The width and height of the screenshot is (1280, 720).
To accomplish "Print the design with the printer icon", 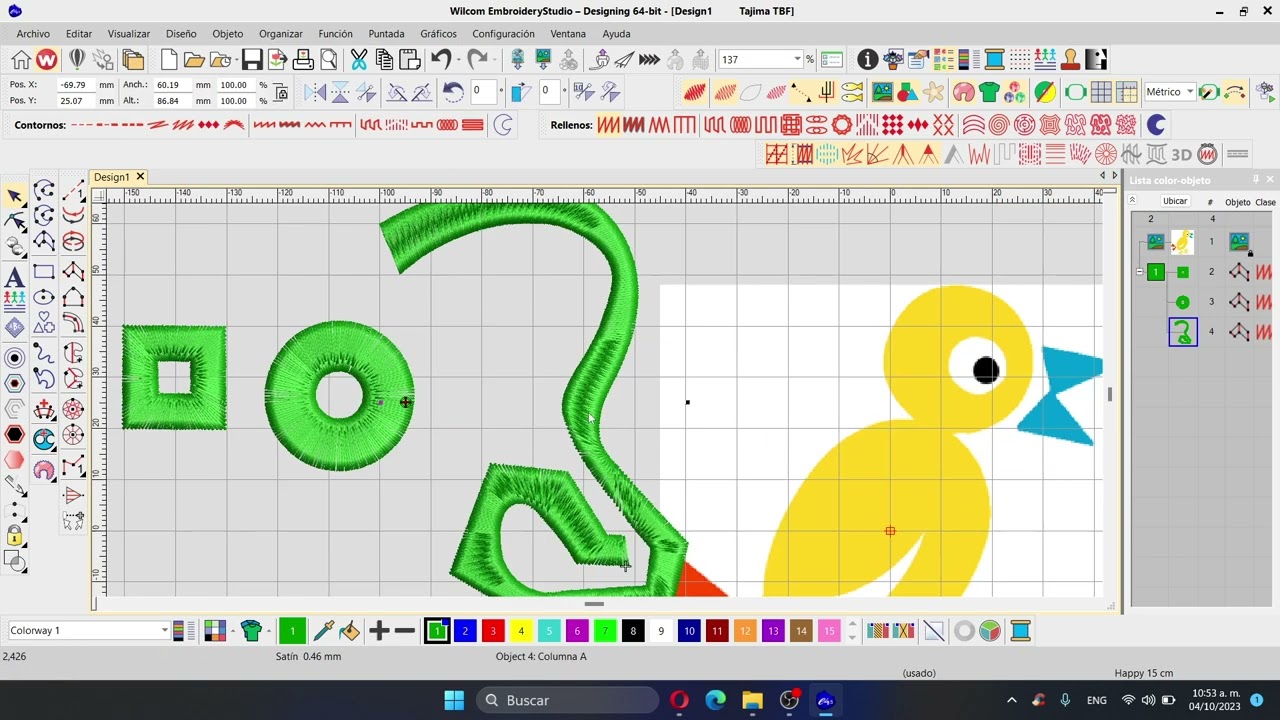I will [303, 60].
